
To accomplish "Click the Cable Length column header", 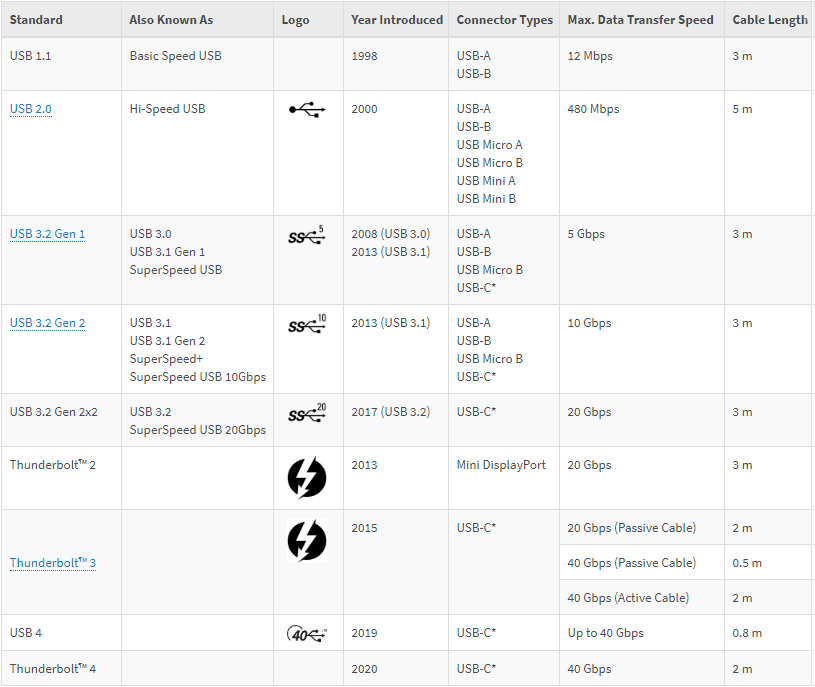I will (769, 20).
